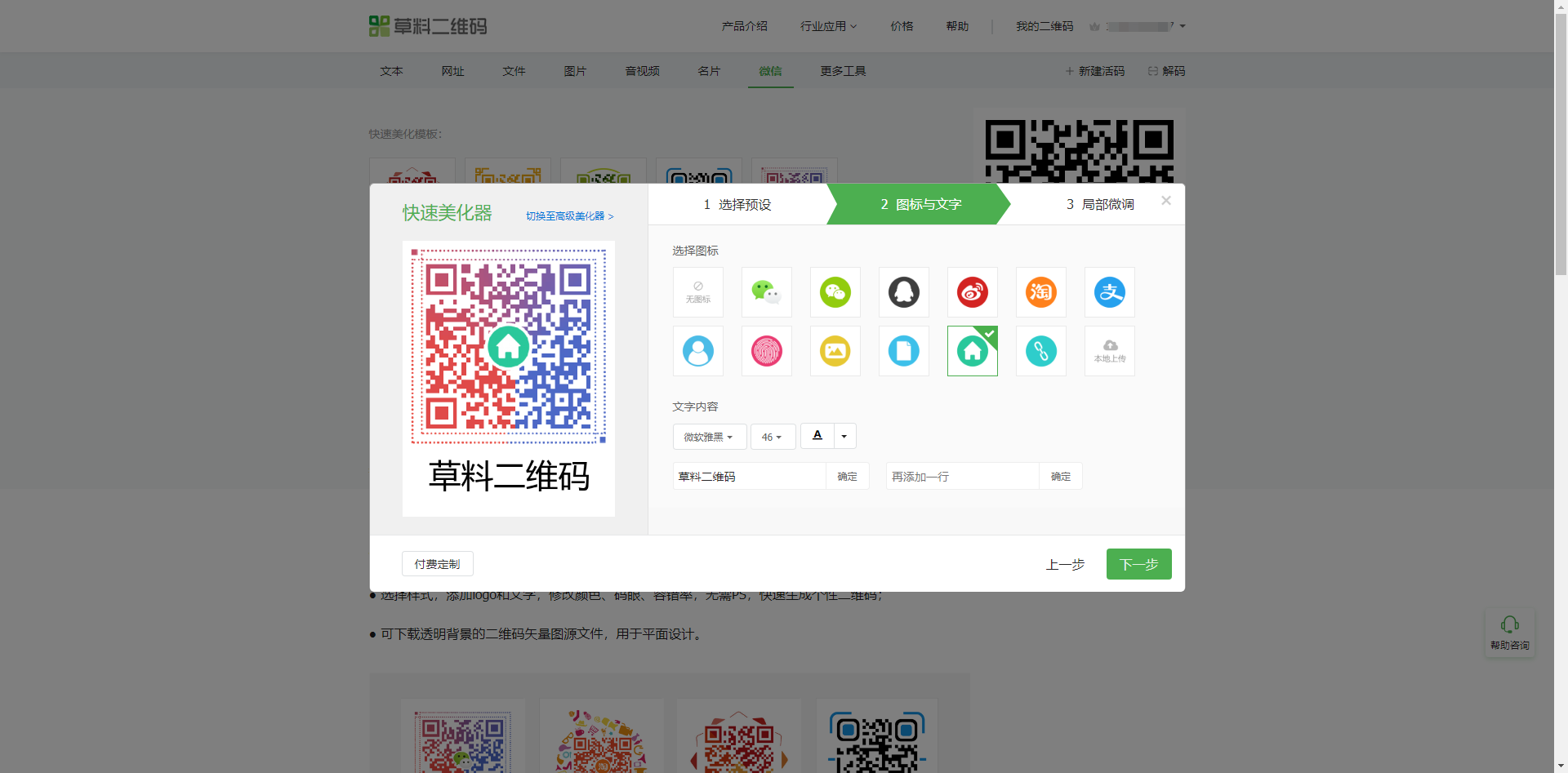The image size is (1568, 773).
Task: Pick the QQ penguin icon
Action: click(904, 292)
